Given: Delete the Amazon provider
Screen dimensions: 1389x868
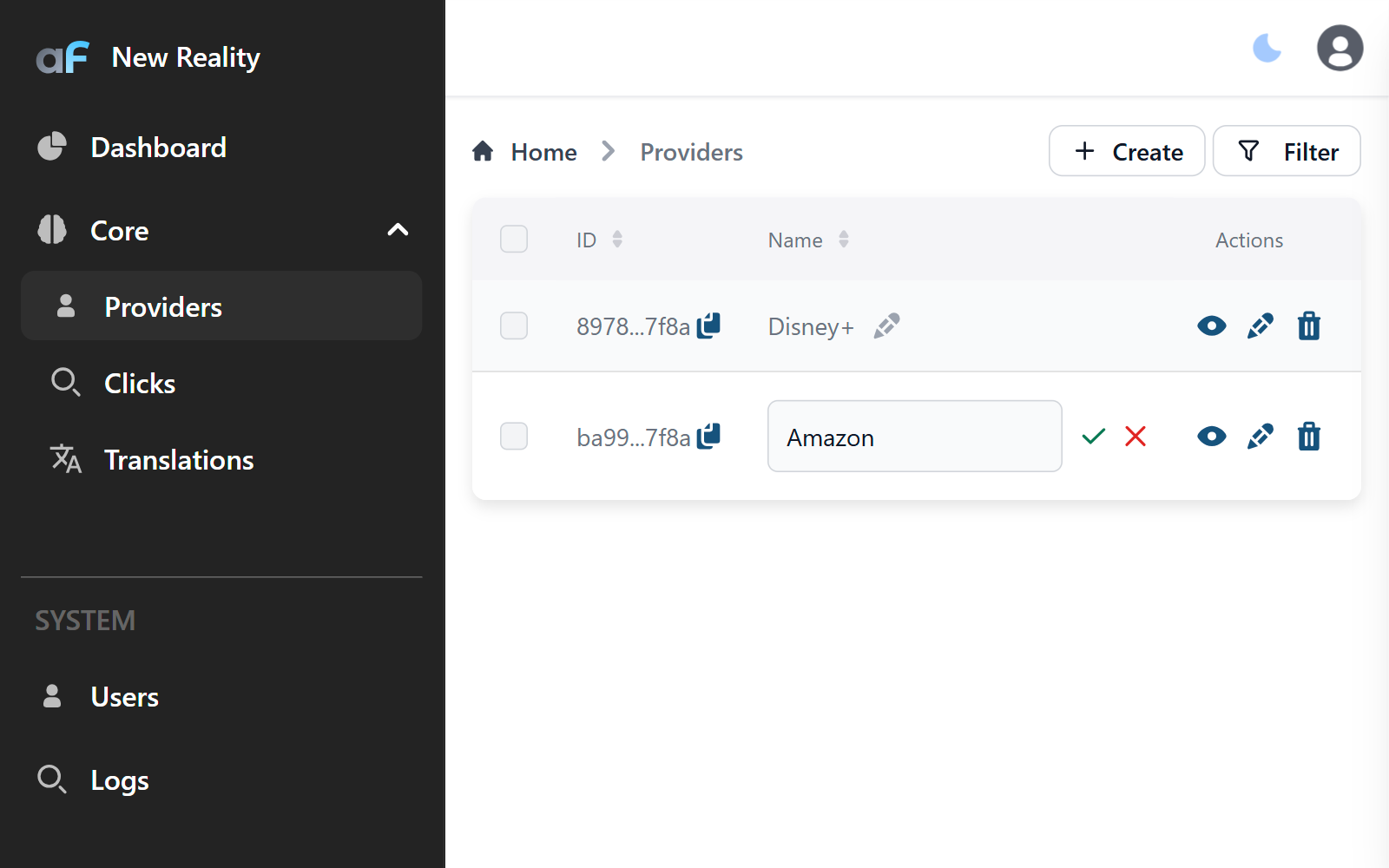Looking at the screenshot, I should click(1309, 437).
